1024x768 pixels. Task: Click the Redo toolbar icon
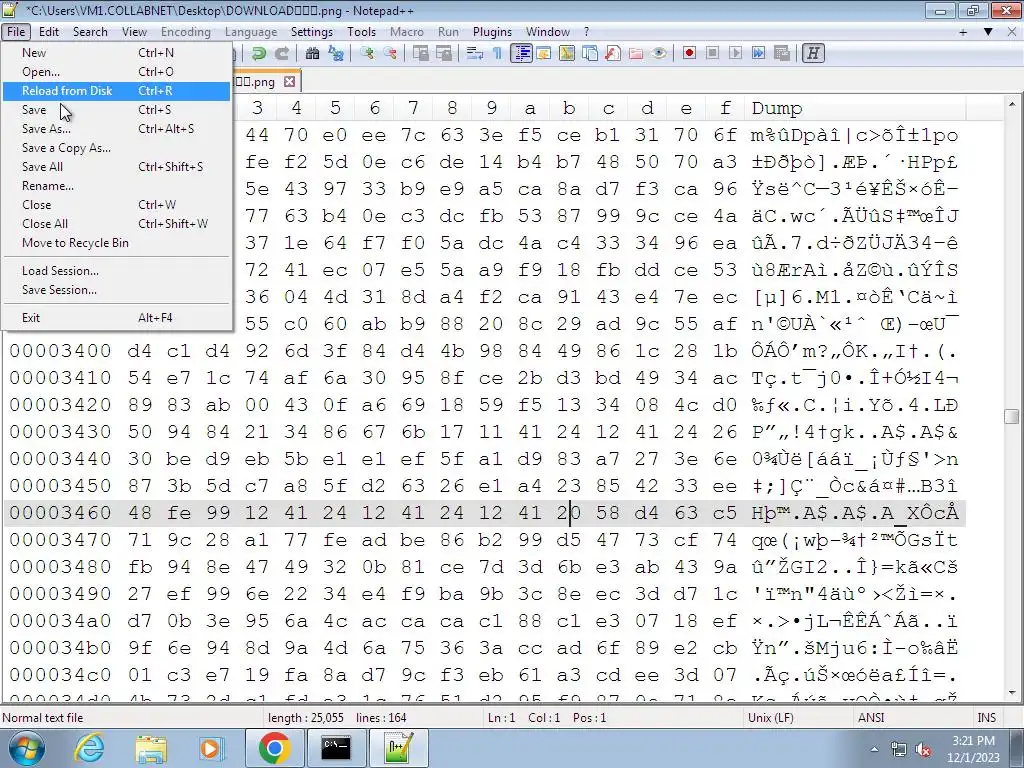click(x=281, y=54)
